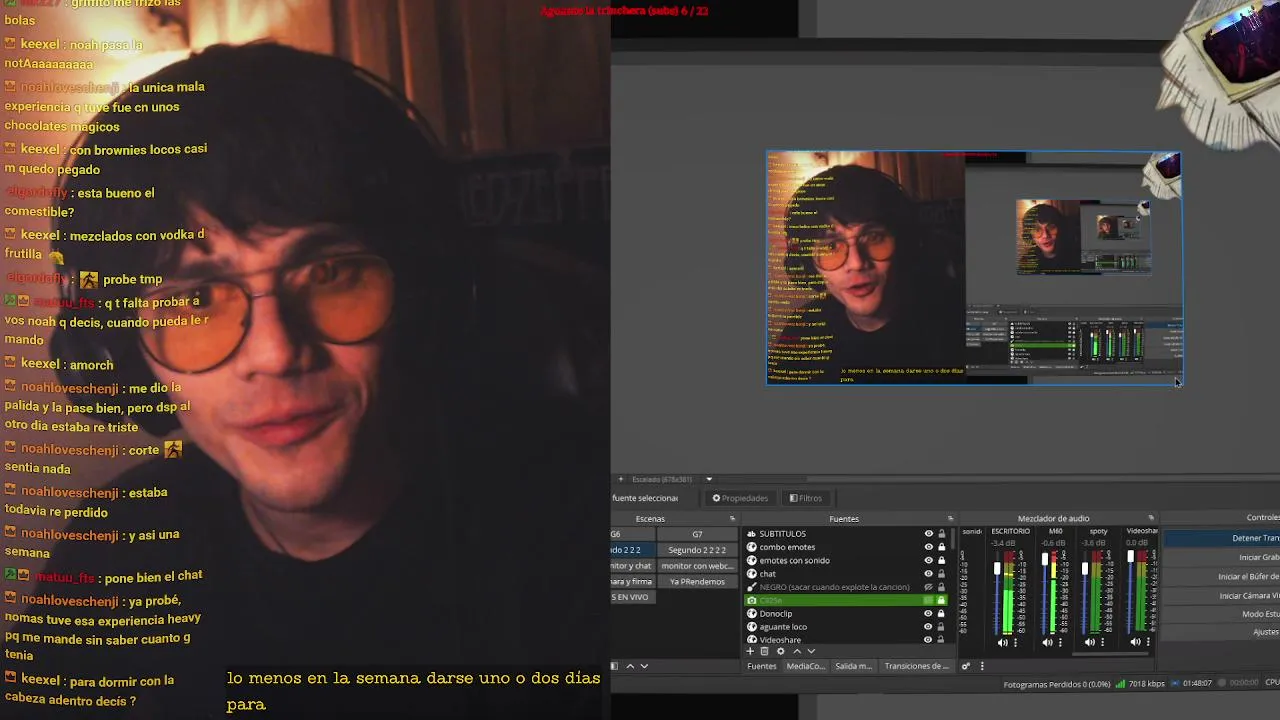Mute the M60 audio channel

tap(1048, 642)
